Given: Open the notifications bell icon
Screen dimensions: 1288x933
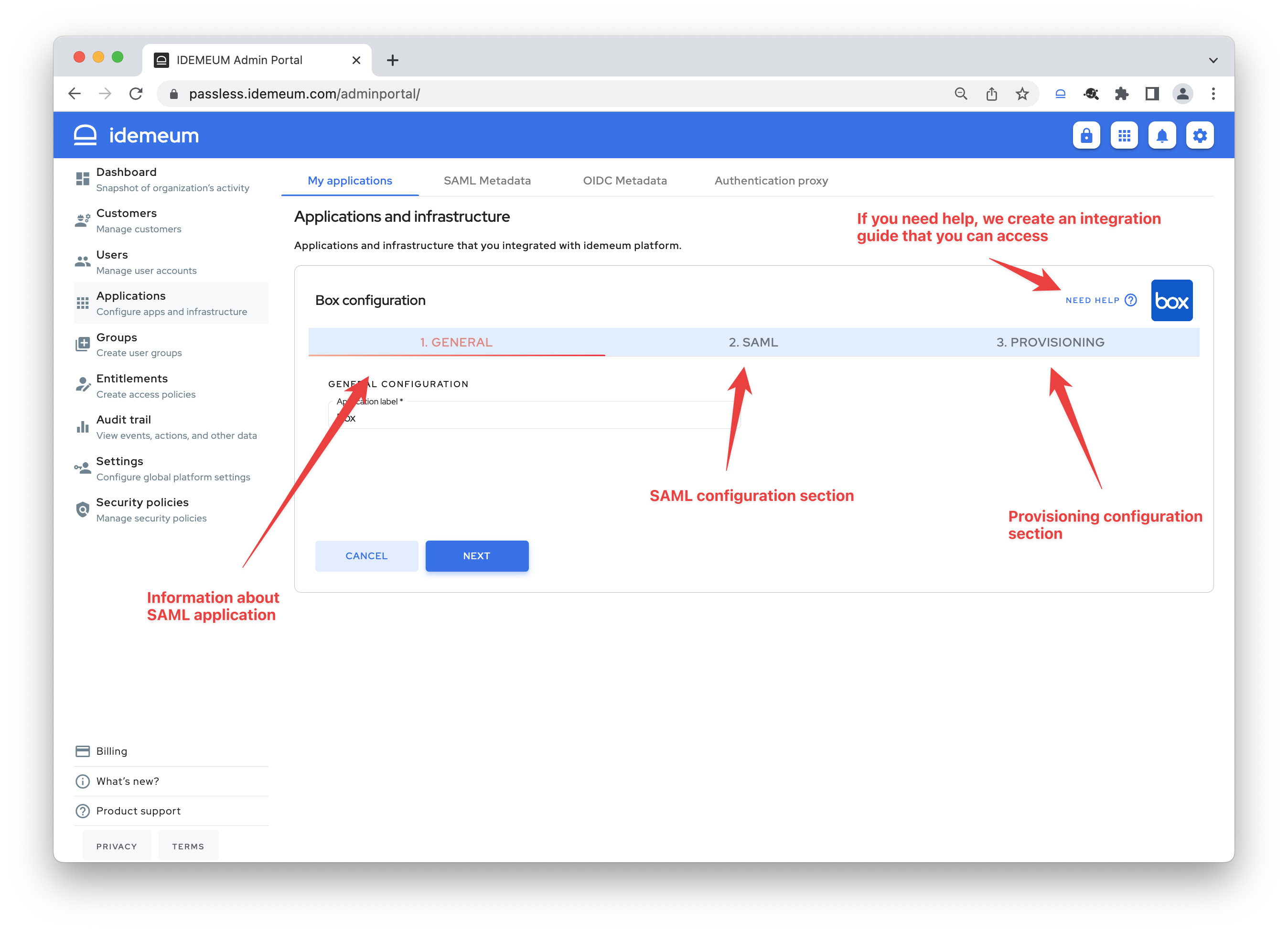Looking at the screenshot, I should coord(1162,135).
